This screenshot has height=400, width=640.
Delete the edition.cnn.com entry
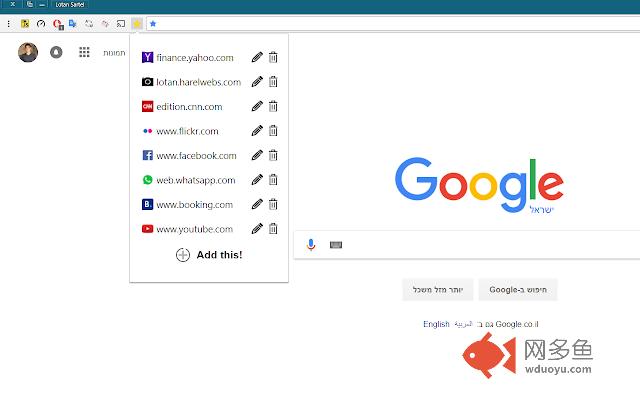273,106
